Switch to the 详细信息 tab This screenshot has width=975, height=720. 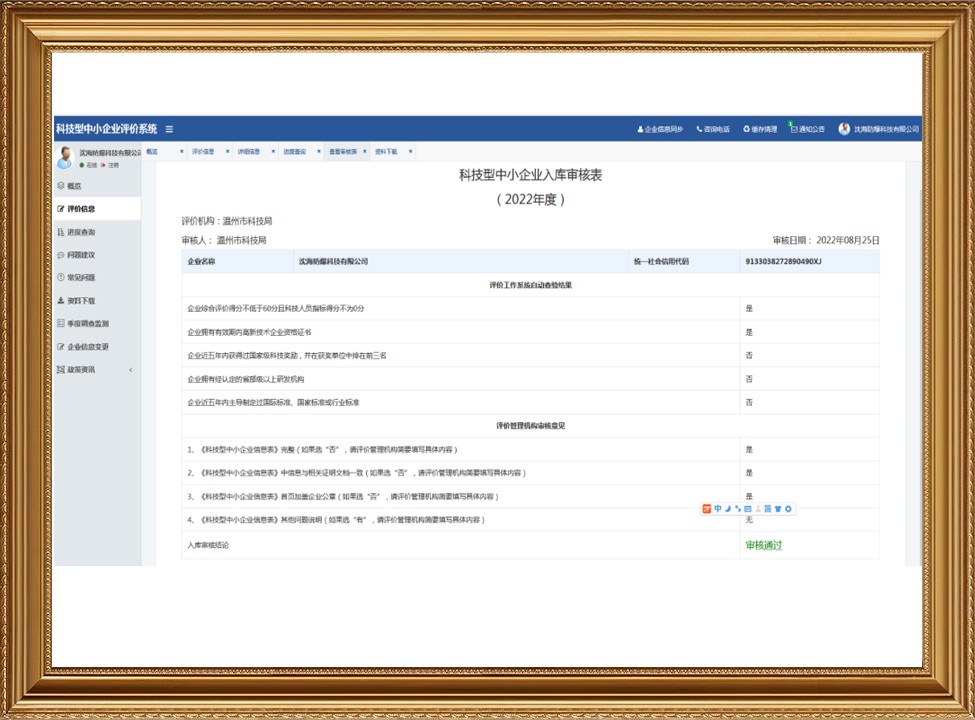(248, 152)
